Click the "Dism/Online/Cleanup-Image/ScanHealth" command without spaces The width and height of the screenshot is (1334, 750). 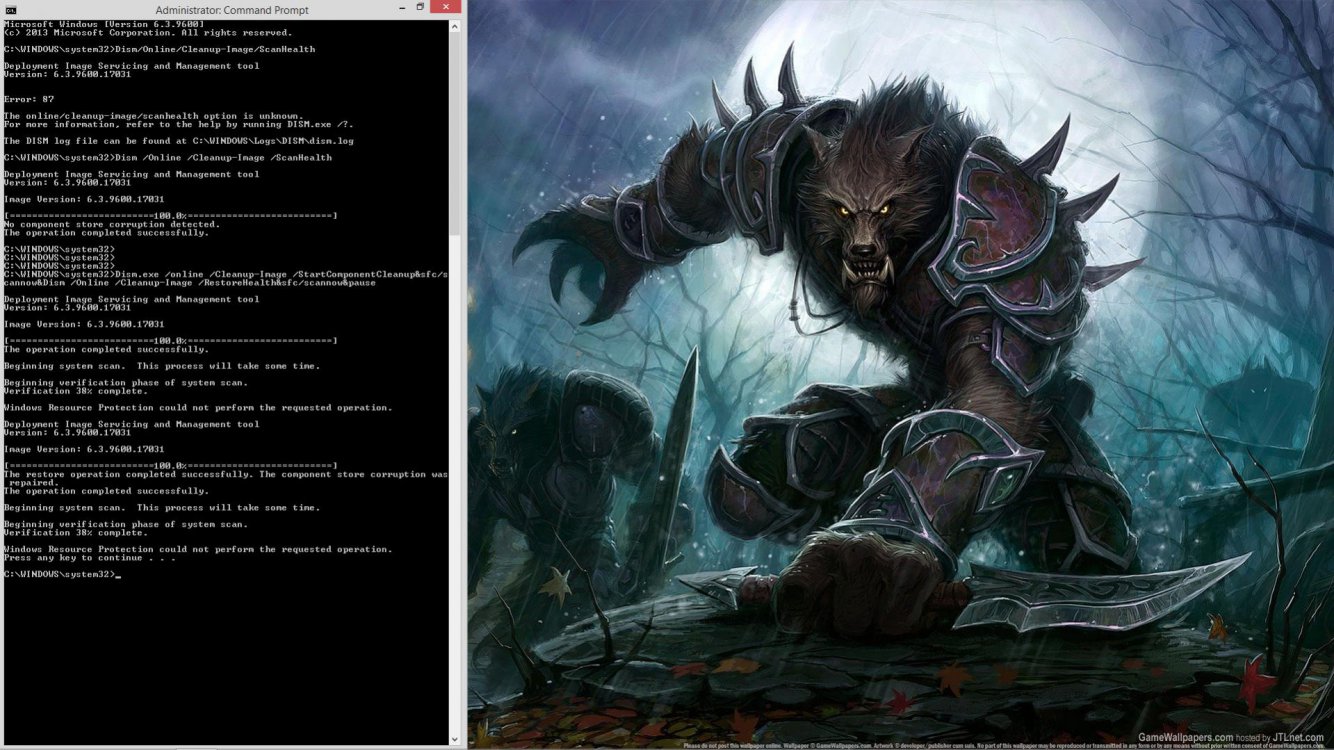215,49
